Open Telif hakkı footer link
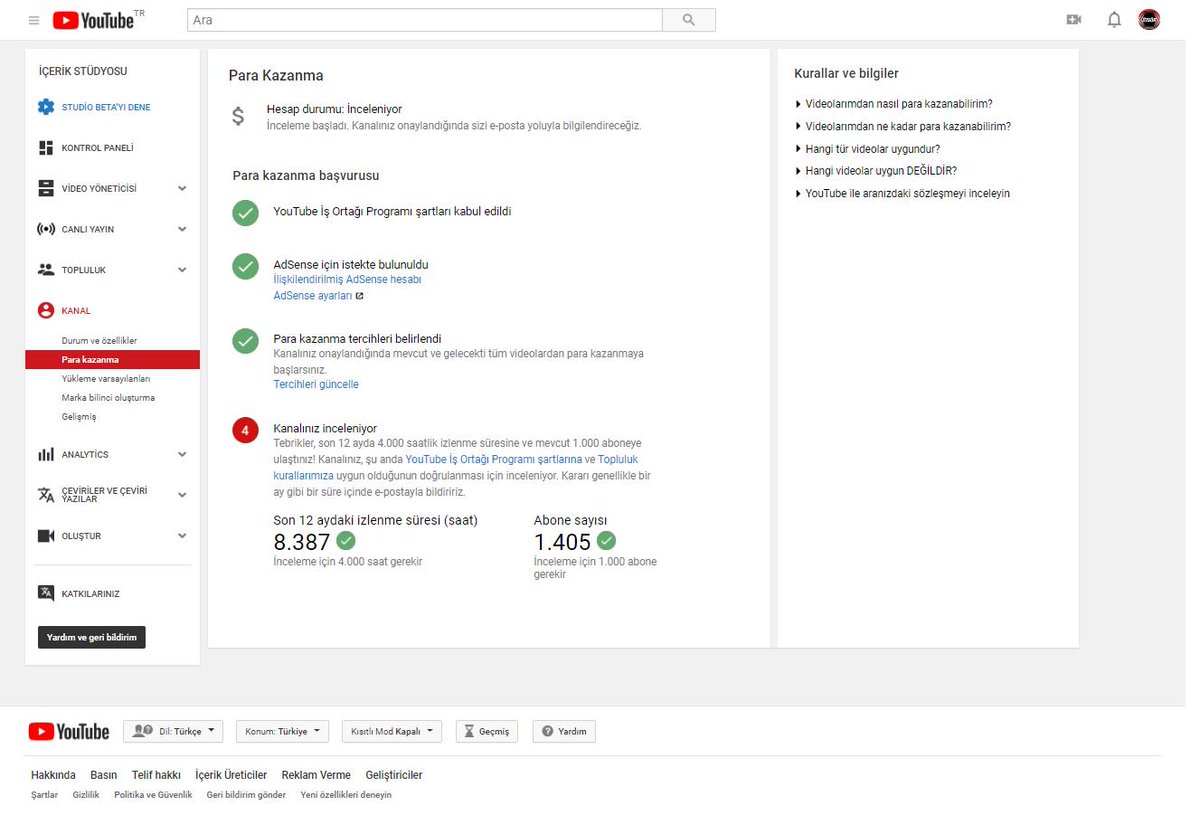The image size is (1200, 825). tap(156, 775)
